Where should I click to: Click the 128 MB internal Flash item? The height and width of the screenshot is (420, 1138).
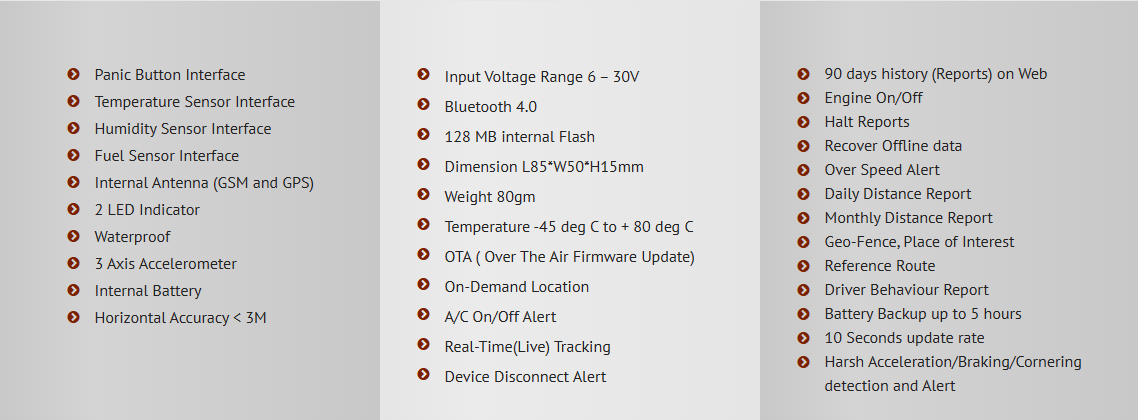pyautogui.click(x=519, y=137)
